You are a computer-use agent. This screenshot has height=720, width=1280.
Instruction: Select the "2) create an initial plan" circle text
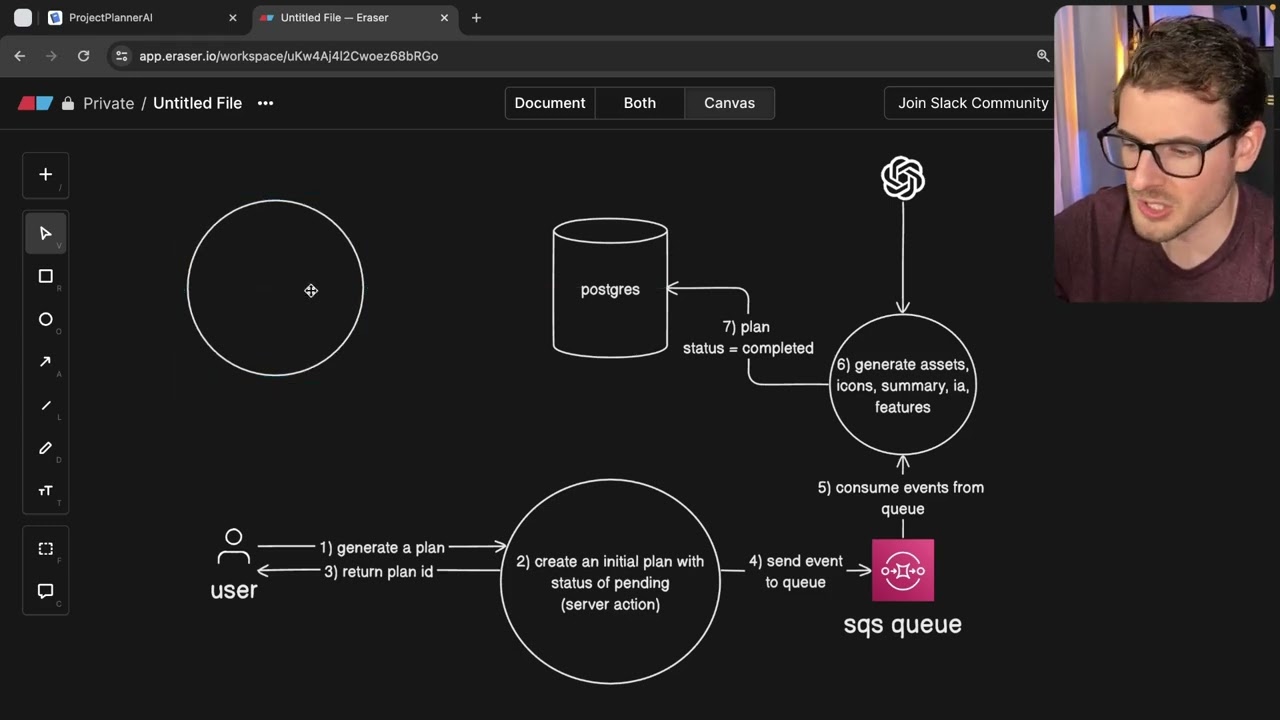tap(610, 582)
